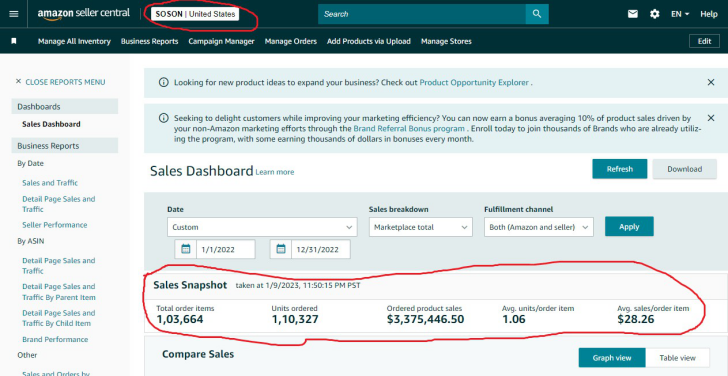The width and height of the screenshot is (728, 376).
Task: Open Sales and Traffic report
Action: [x=50, y=183]
